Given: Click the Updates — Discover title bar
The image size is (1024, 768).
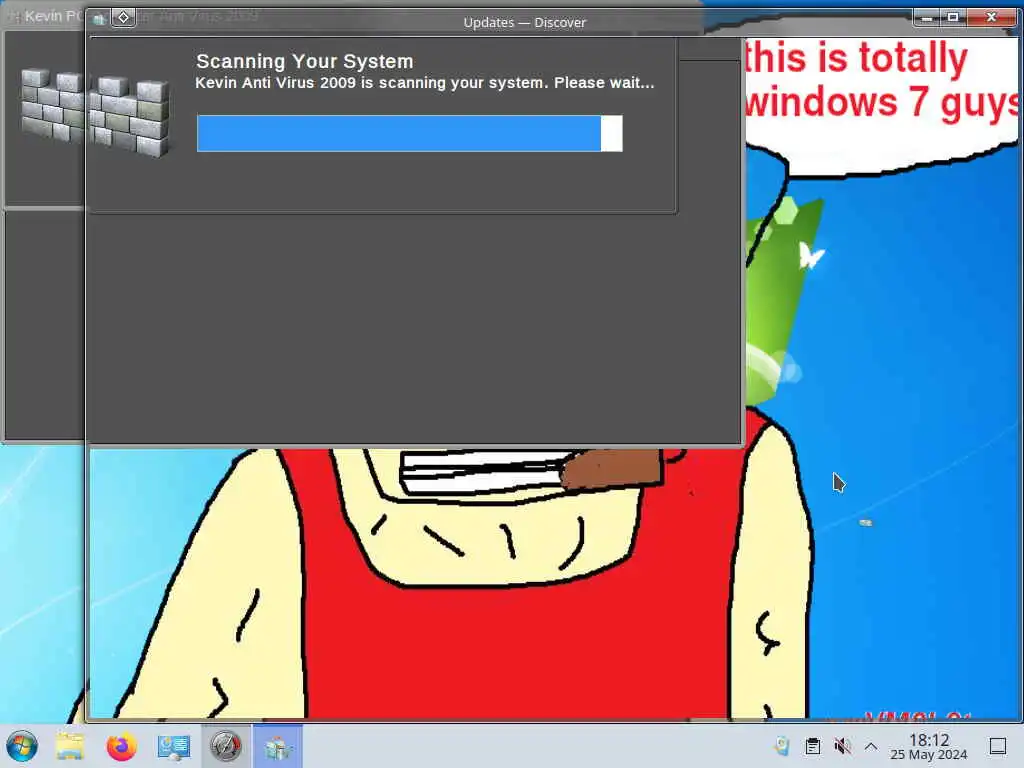Looking at the screenshot, I should 524,22.
